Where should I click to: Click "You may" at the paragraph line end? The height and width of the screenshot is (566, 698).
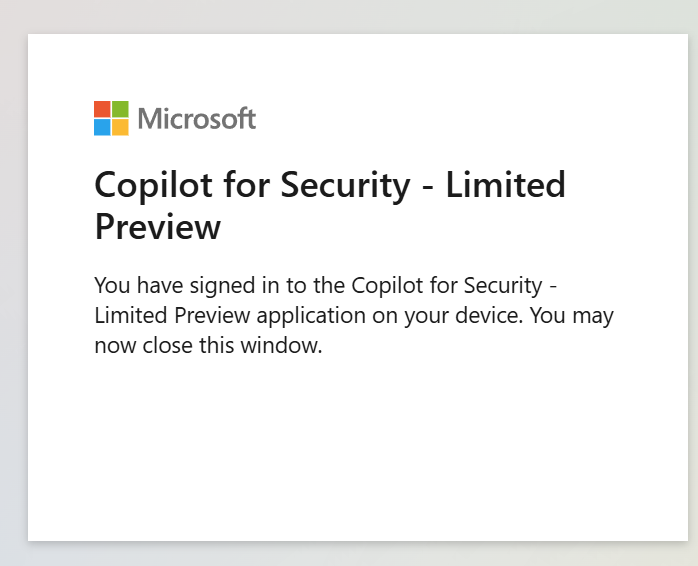pyautogui.click(x=572, y=316)
